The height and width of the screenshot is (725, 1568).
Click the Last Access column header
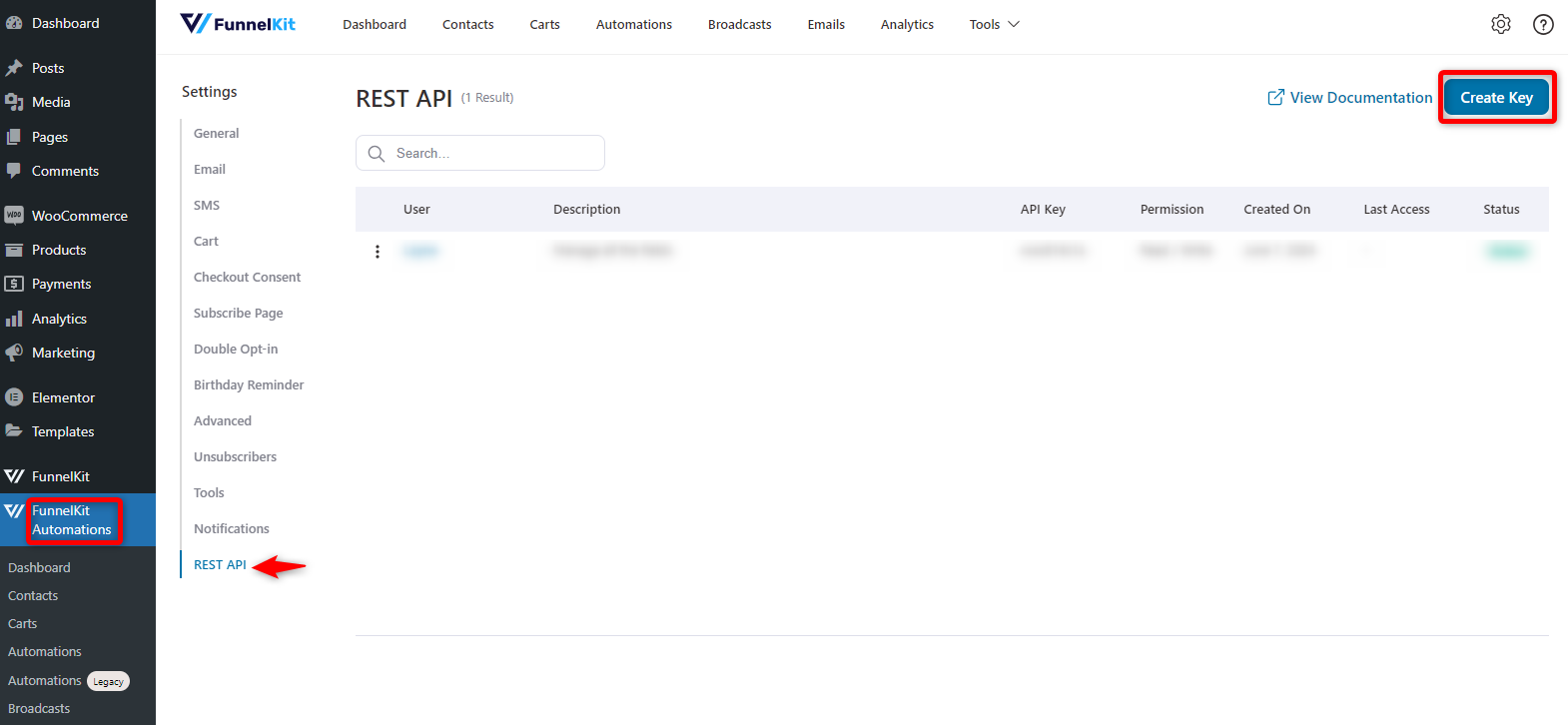click(x=1396, y=209)
